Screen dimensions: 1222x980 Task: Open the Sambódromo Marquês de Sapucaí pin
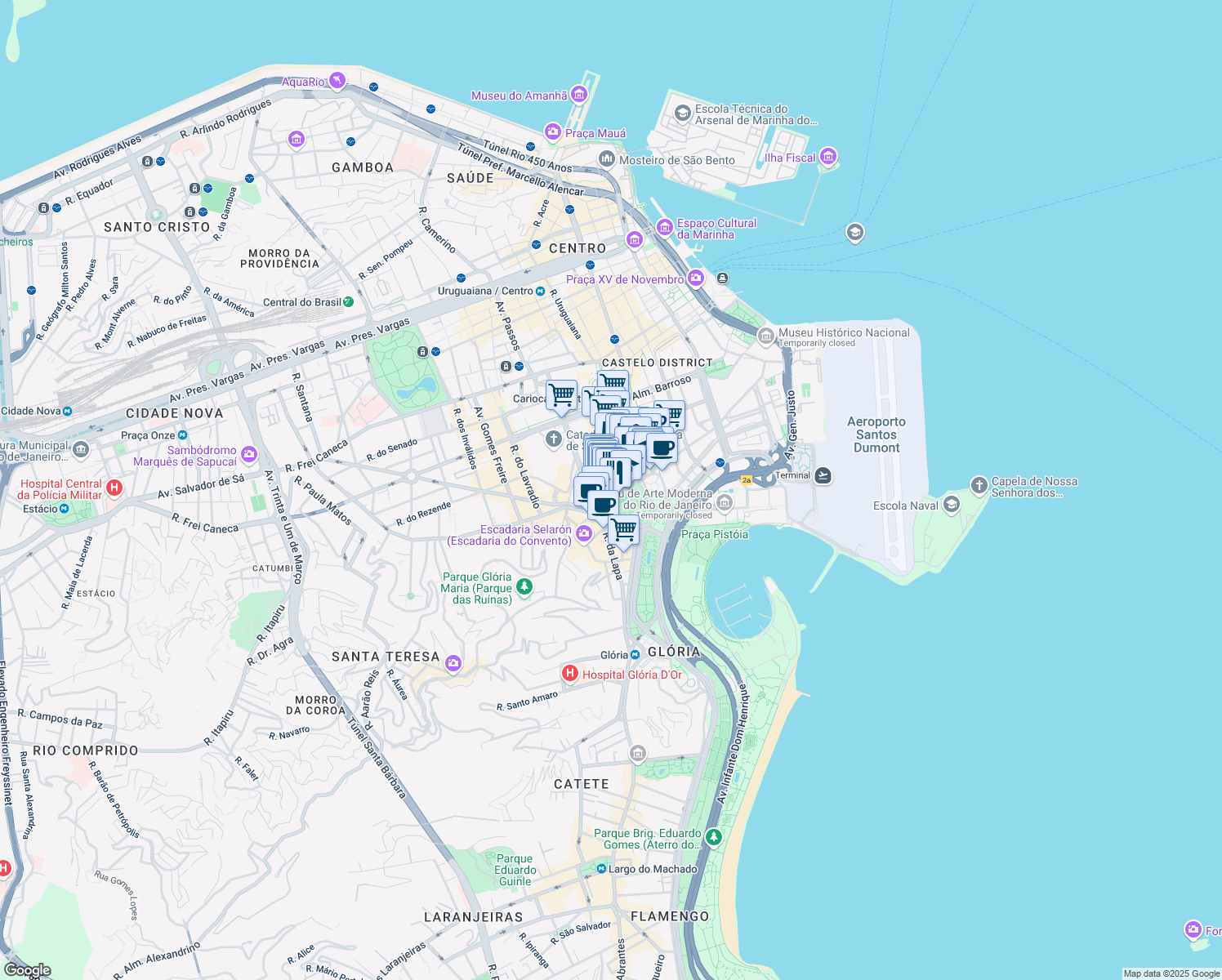pos(249,455)
